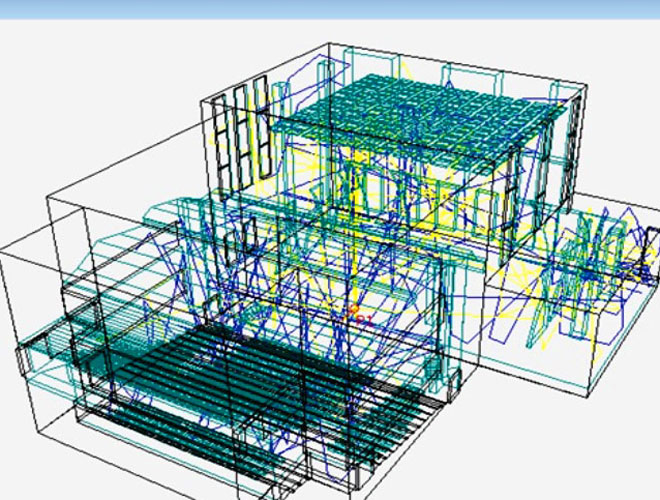The image size is (660, 500).
Task: Click empty white space in bottom-right corner
Action: coord(600,450)
